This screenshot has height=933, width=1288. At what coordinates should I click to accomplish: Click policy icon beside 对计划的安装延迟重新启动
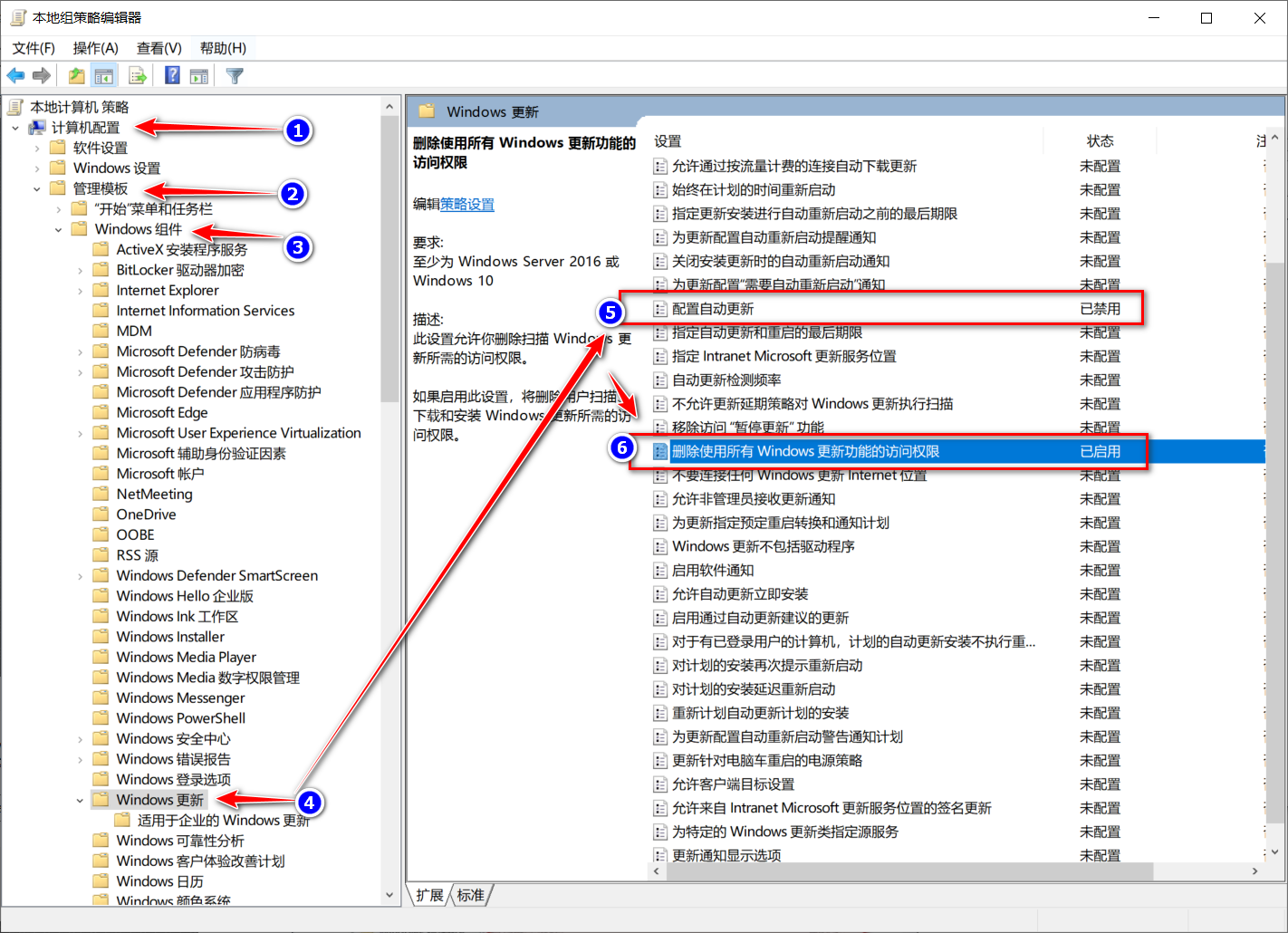[x=660, y=688]
